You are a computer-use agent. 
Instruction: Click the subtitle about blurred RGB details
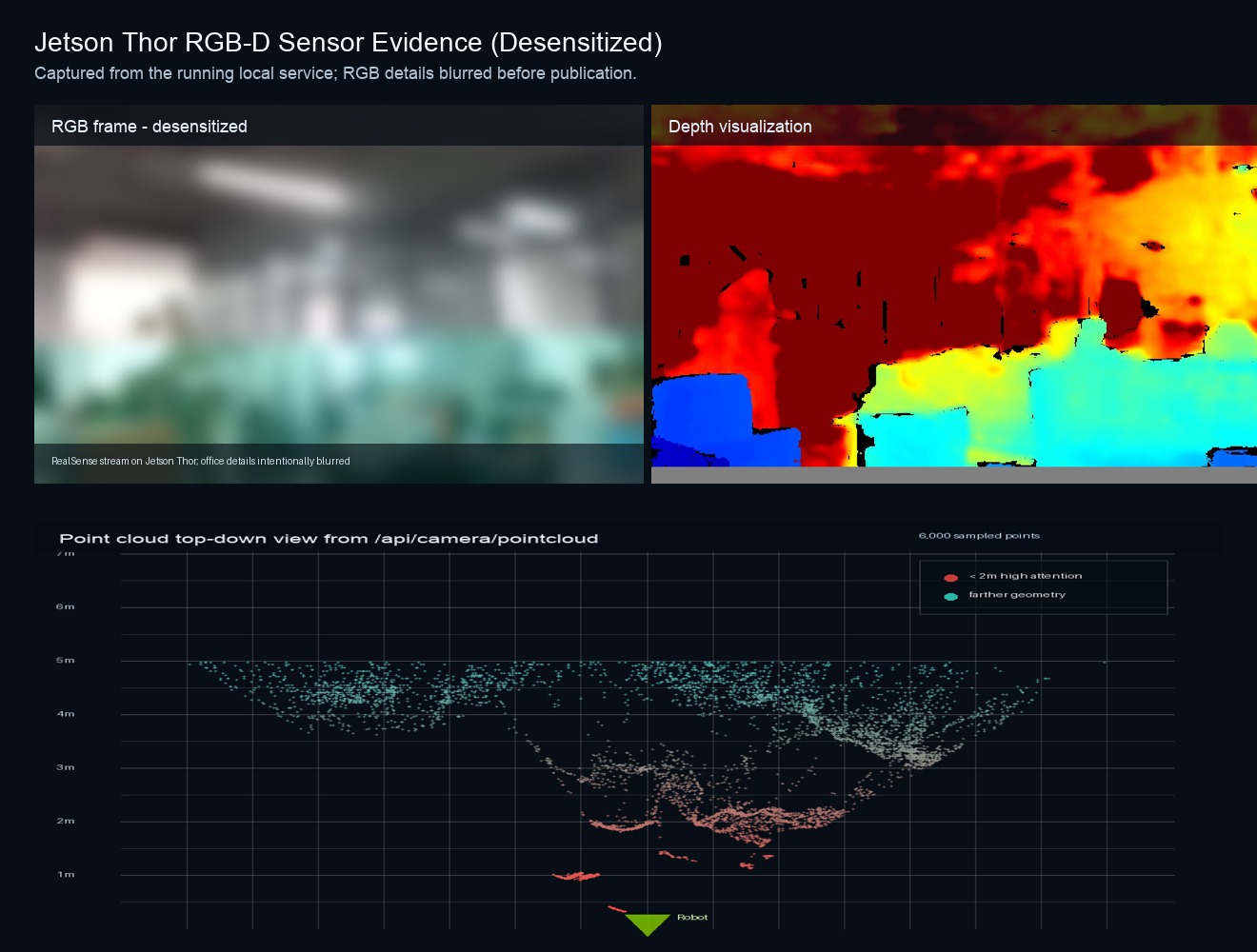(335, 73)
